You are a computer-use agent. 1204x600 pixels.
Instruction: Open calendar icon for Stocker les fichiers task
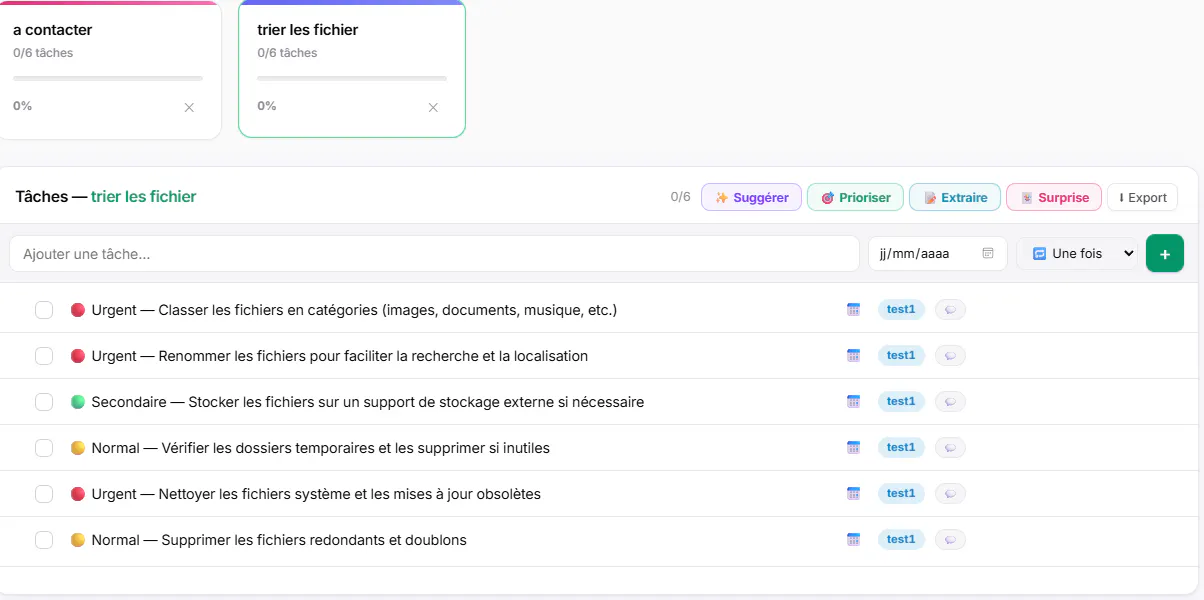coord(853,402)
